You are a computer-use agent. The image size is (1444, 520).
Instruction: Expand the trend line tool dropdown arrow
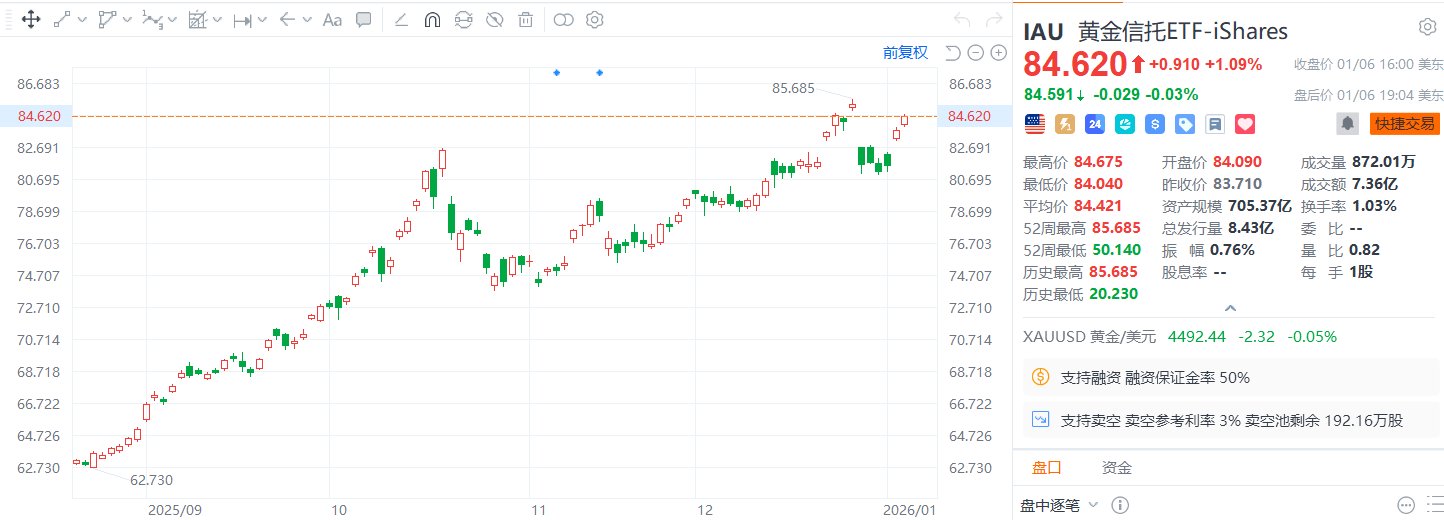81,19
